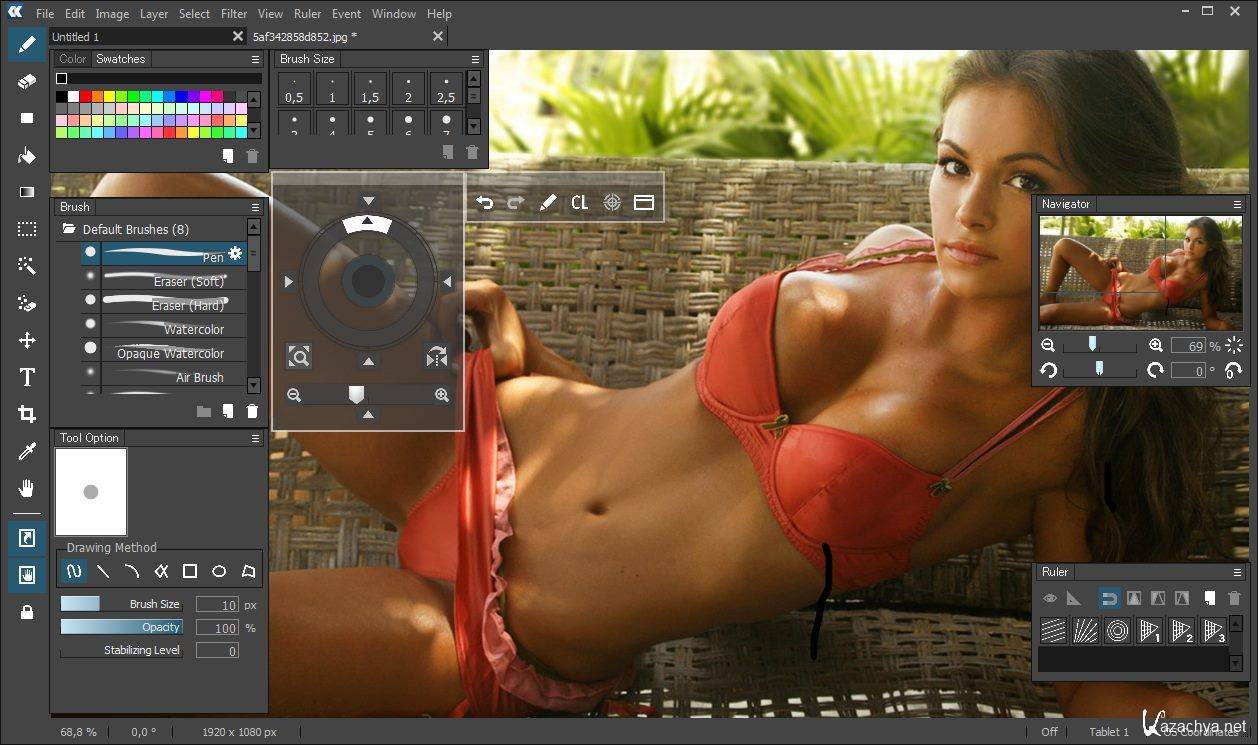Click the Opacity slider bar
Image resolution: width=1258 pixels, height=745 pixels.
(122, 627)
